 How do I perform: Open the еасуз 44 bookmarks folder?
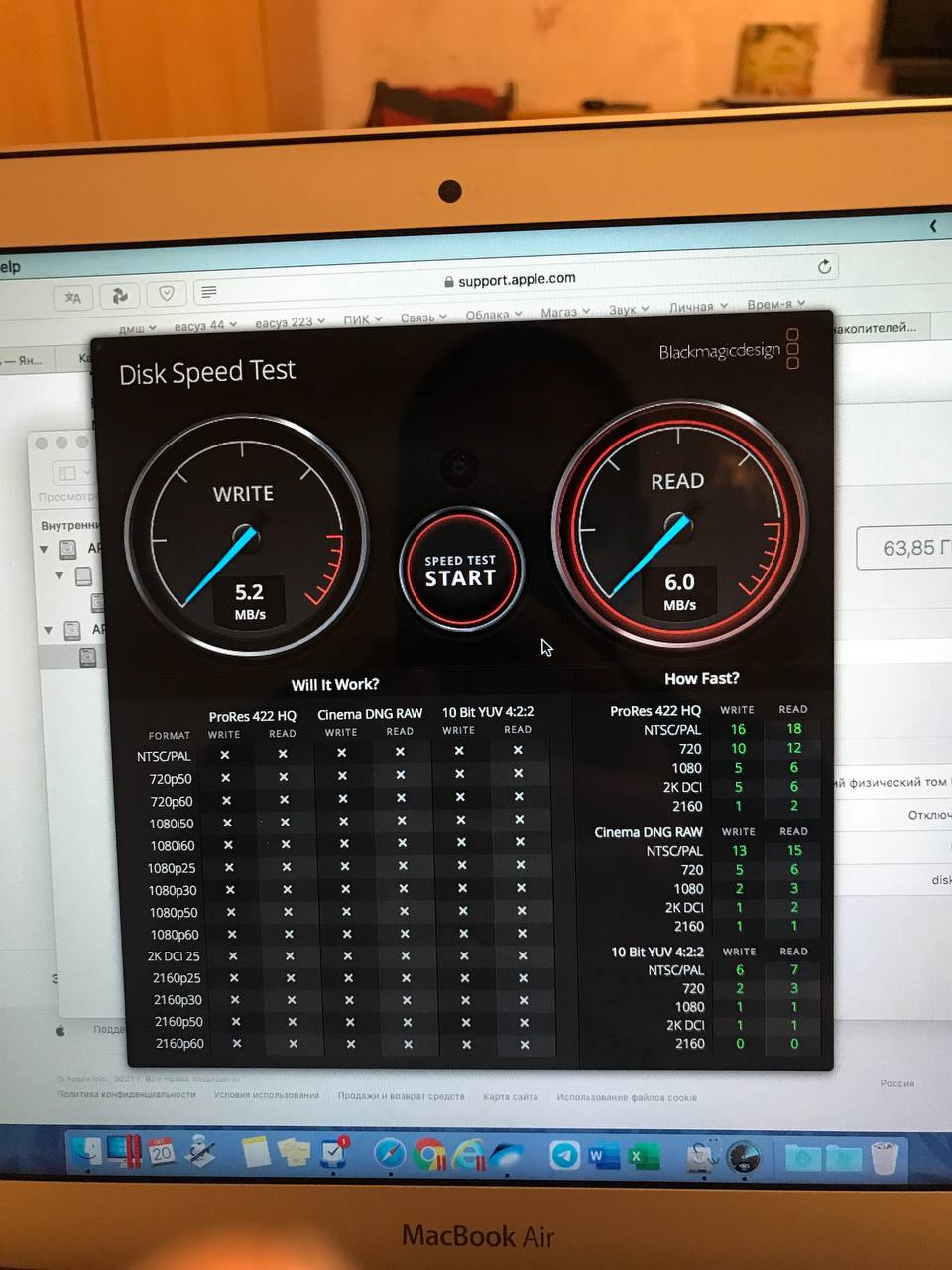coord(206,325)
